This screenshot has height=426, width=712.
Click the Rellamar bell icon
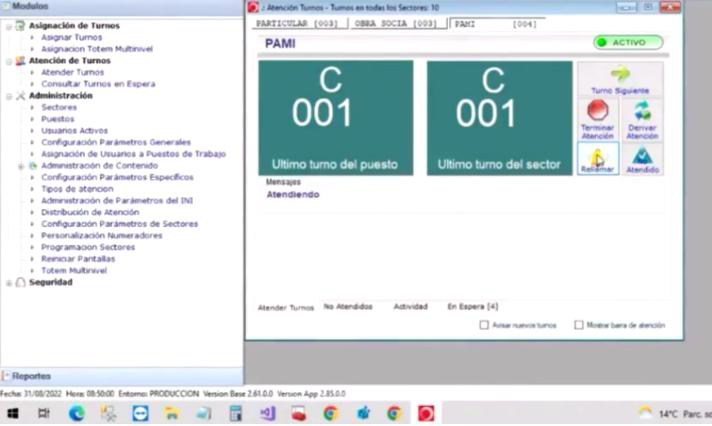click(x=598, y=157)
